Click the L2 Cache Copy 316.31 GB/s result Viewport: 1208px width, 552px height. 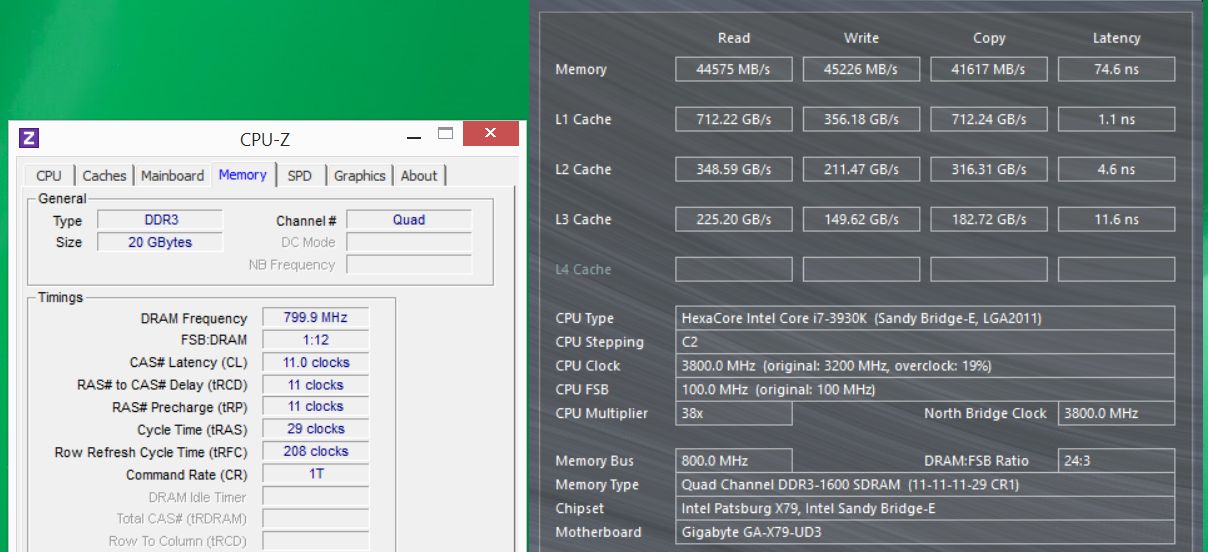(989, 169)
